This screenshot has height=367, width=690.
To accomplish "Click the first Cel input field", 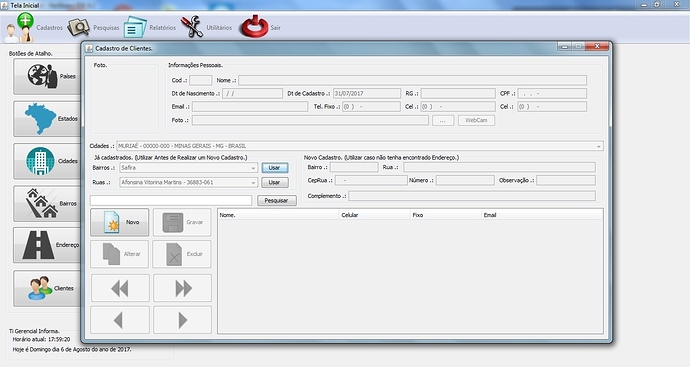I will point(458,106).
